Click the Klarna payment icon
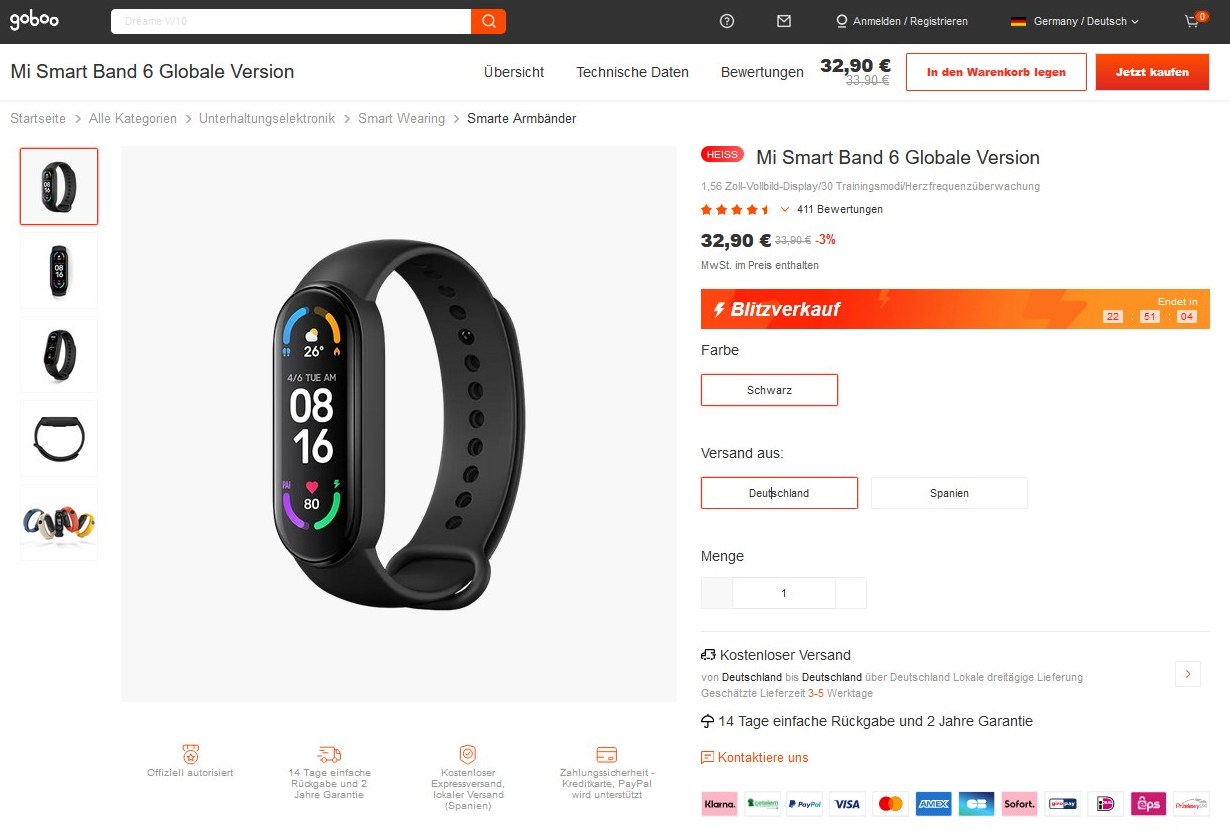 pos(719,803)
